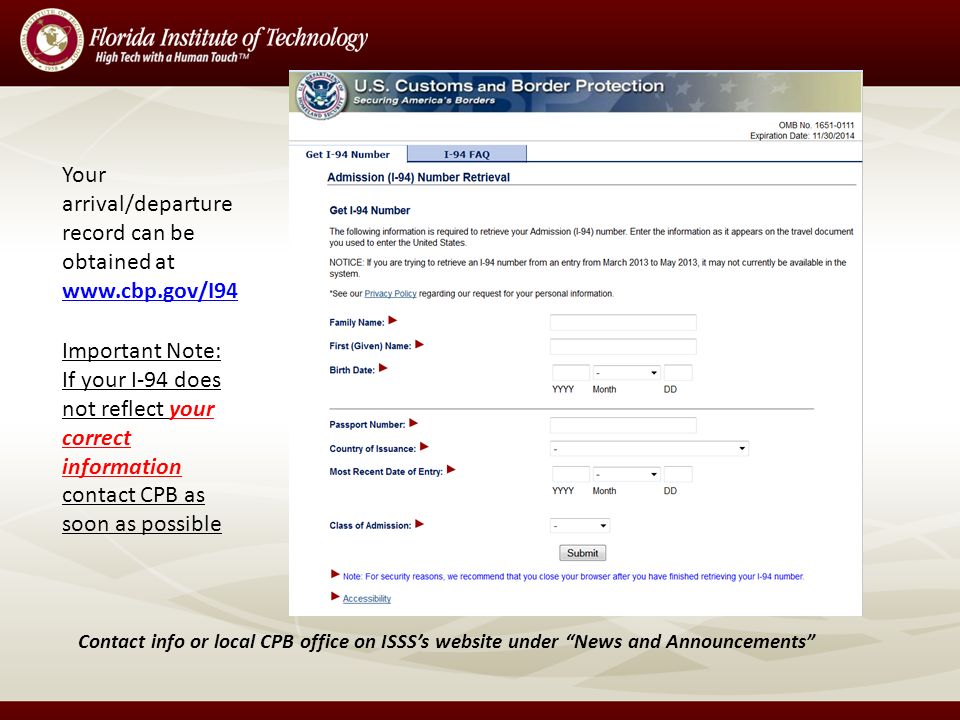Switch to the I-94 FAQ tab
The width and height of the screenshot is (960, 720).
point(467,154)
